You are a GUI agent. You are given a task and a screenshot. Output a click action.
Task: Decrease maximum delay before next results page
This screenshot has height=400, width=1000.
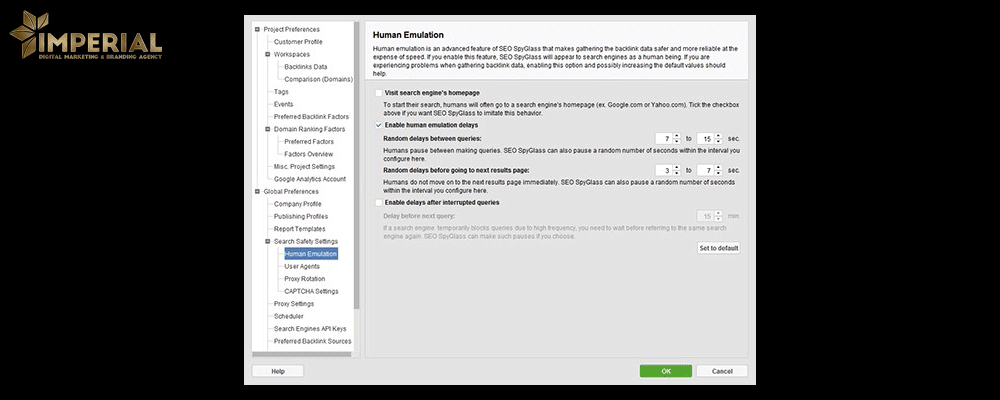coord(717,173)
